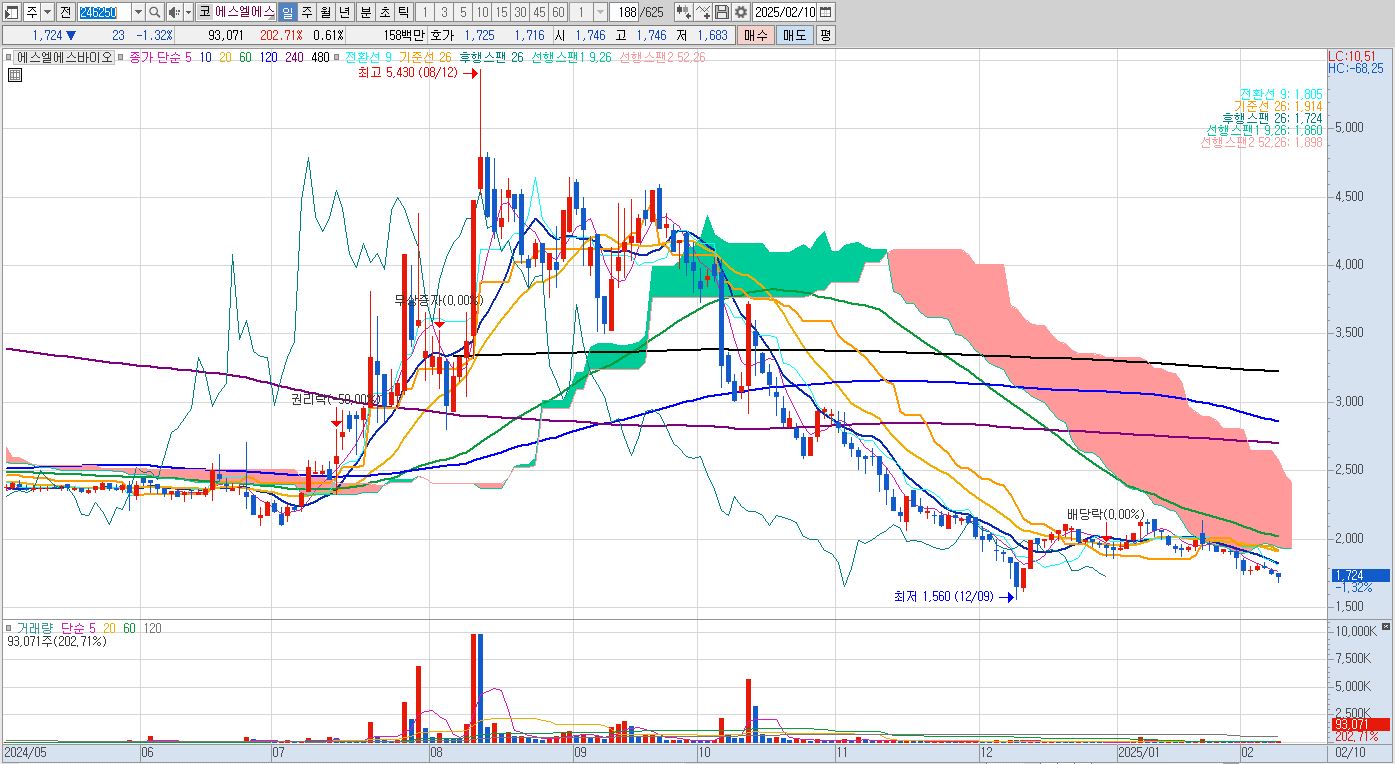This screenshot has width=1395, height=764.
Task: Toggle the 코 market indicator button
Action: coord(204,12)
